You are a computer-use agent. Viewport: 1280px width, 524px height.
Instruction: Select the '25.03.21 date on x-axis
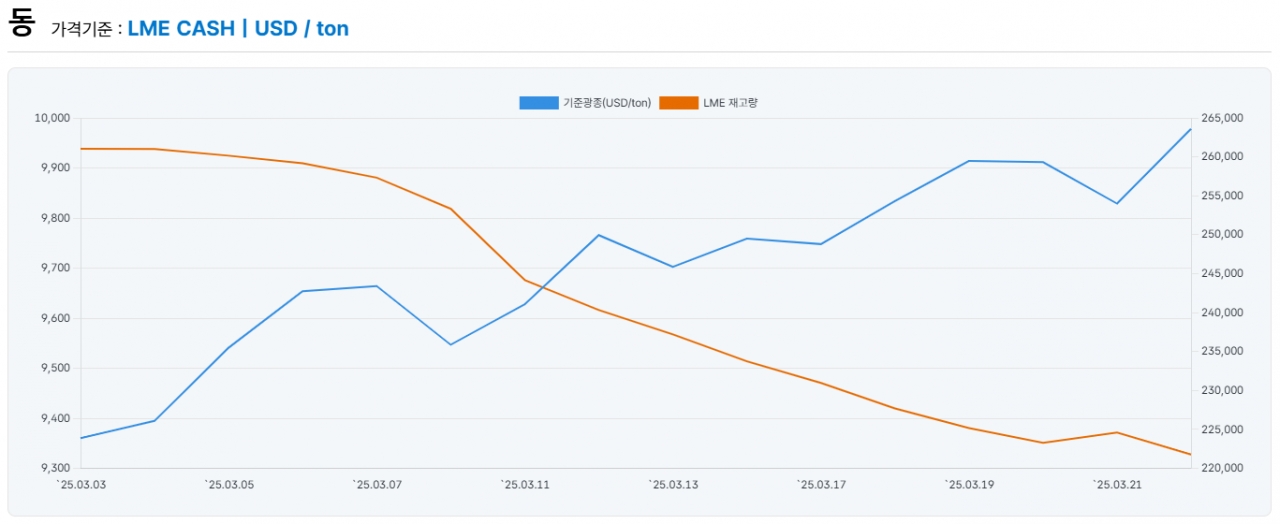coord(1117,485)
